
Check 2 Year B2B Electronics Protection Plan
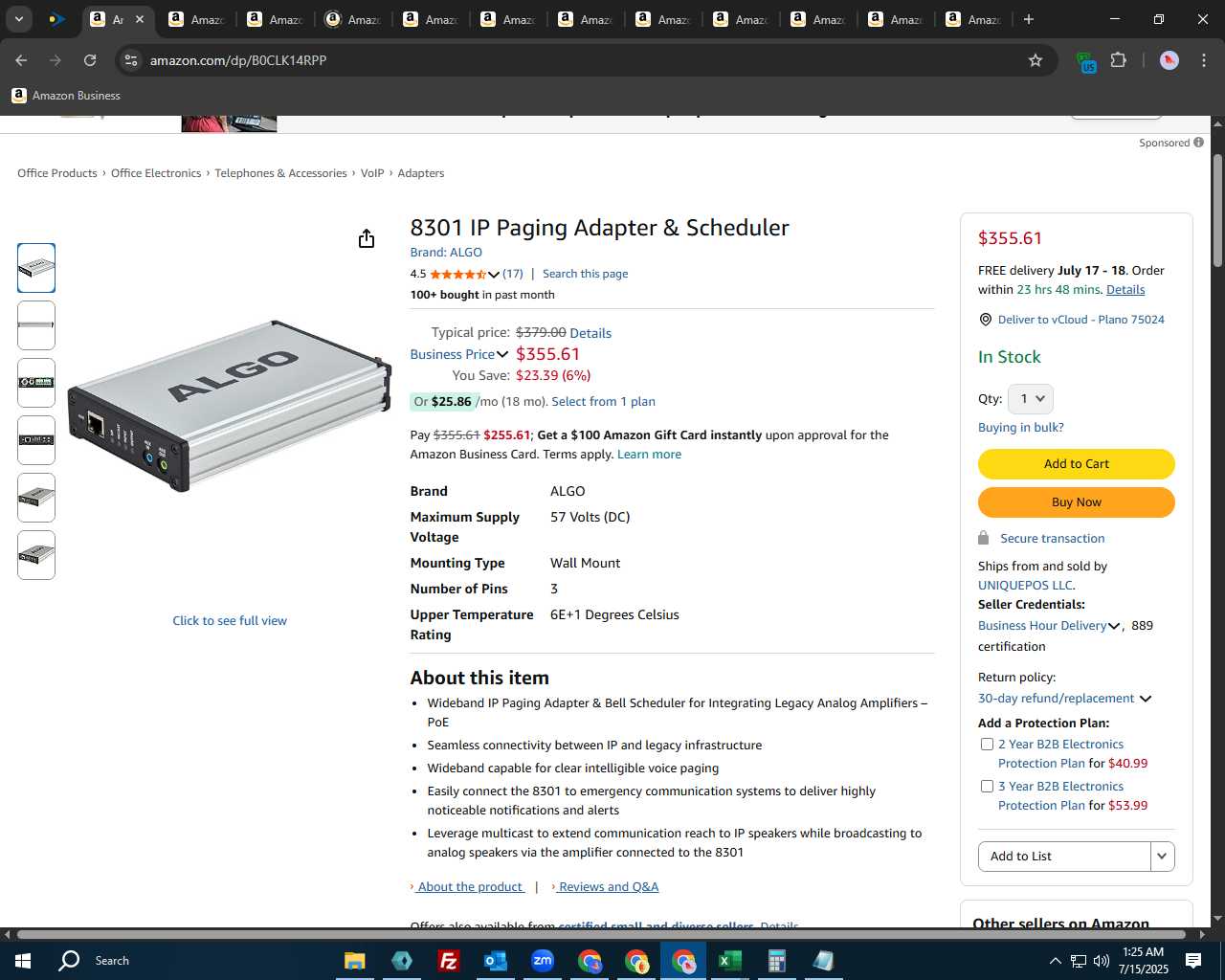pos(987,744)
